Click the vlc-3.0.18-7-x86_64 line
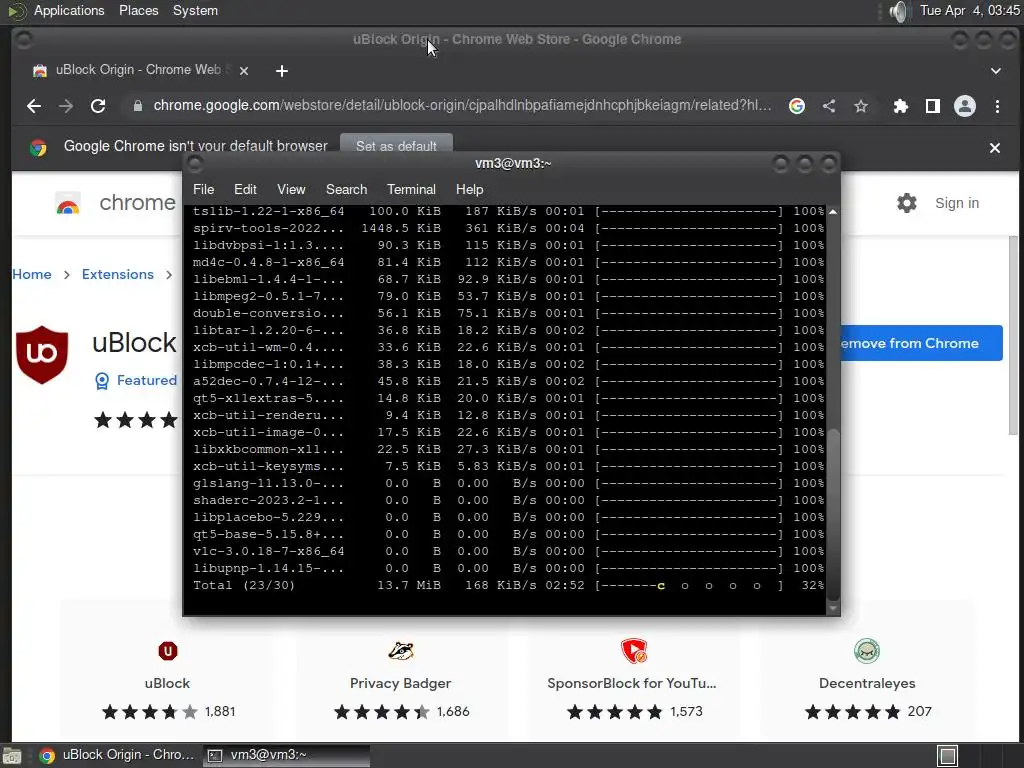 tap(508, 551)
